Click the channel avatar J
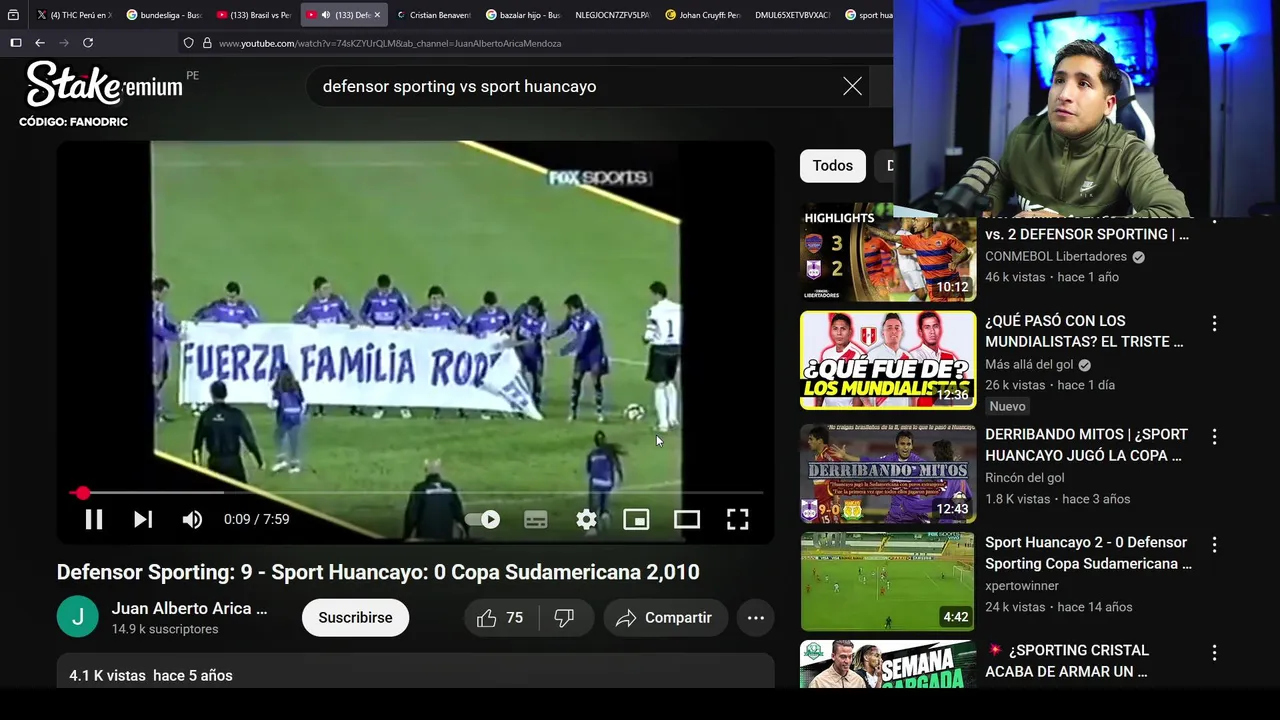Image resolution: width=1280 pixels, height=720 pixels. [x=78, y=617]
